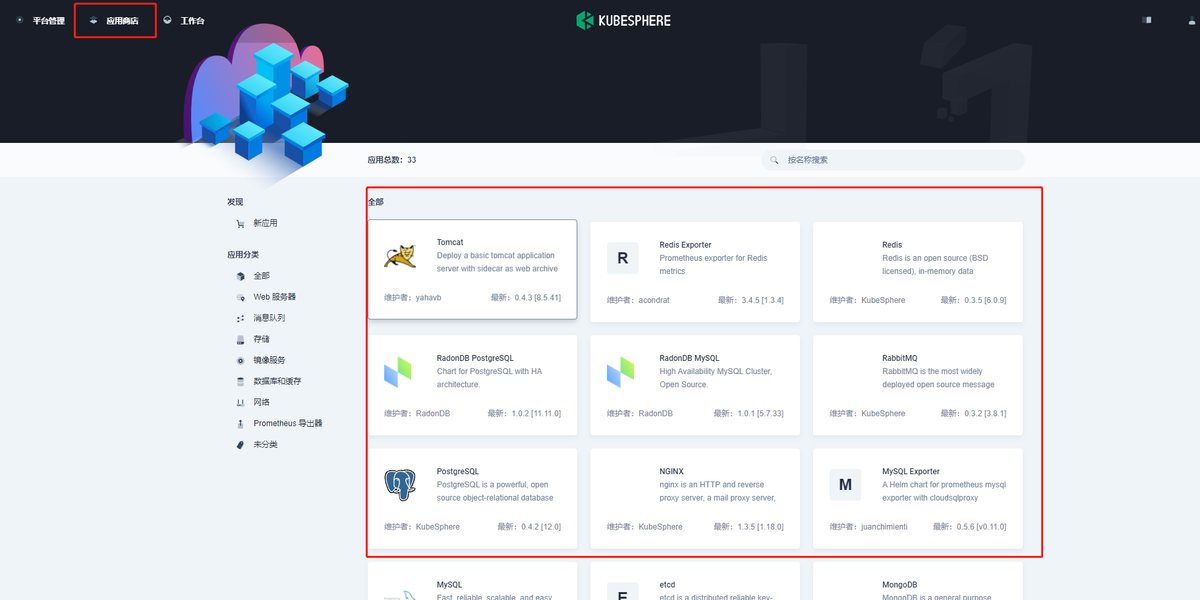Open the 工作台 menu

tap(184, 20)
